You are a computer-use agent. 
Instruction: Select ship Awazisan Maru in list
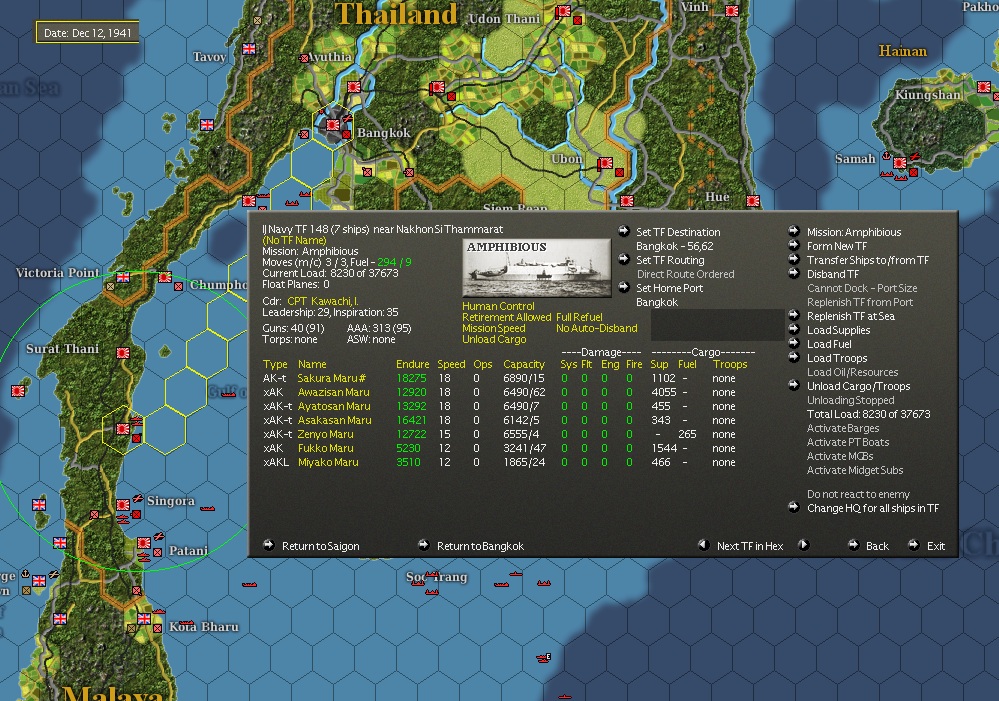pos(333,392)
